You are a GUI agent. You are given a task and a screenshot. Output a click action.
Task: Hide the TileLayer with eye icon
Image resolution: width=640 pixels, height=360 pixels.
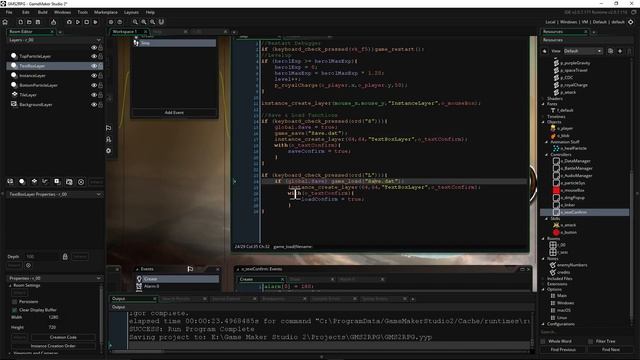[94, 95]
